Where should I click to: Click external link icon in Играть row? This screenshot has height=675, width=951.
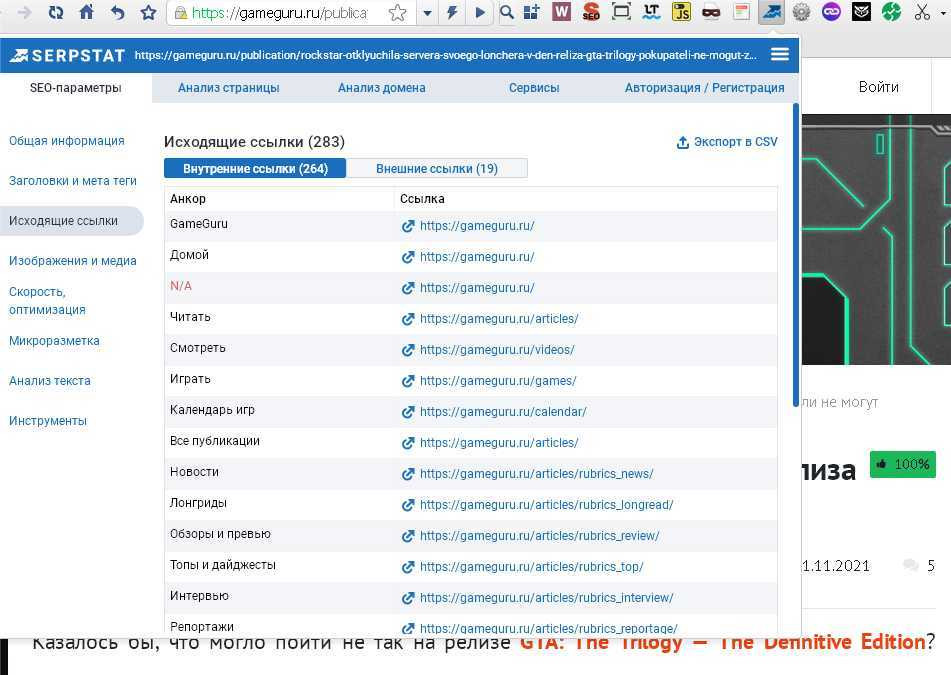pos(408,381)
